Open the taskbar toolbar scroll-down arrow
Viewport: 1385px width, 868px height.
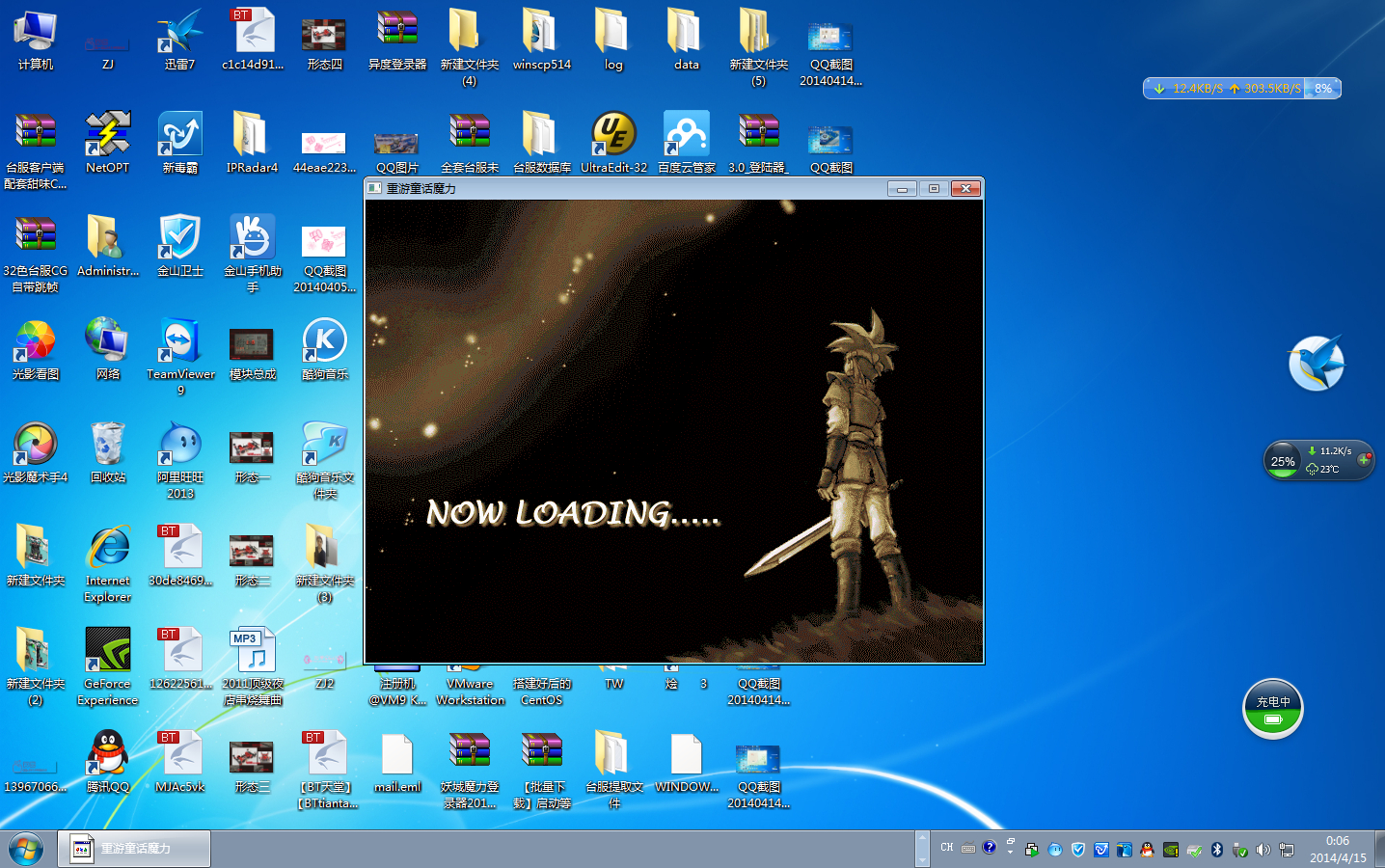pyautogui.click(x=922, y=859)
